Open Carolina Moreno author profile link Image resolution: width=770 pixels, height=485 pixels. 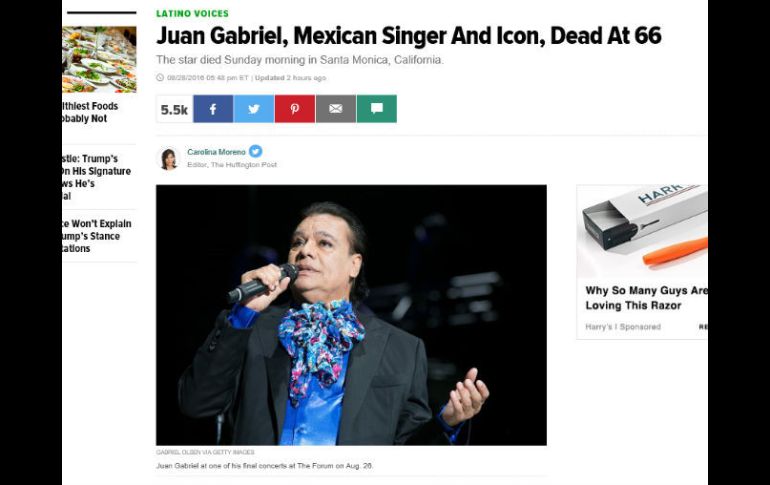[216, 152]
